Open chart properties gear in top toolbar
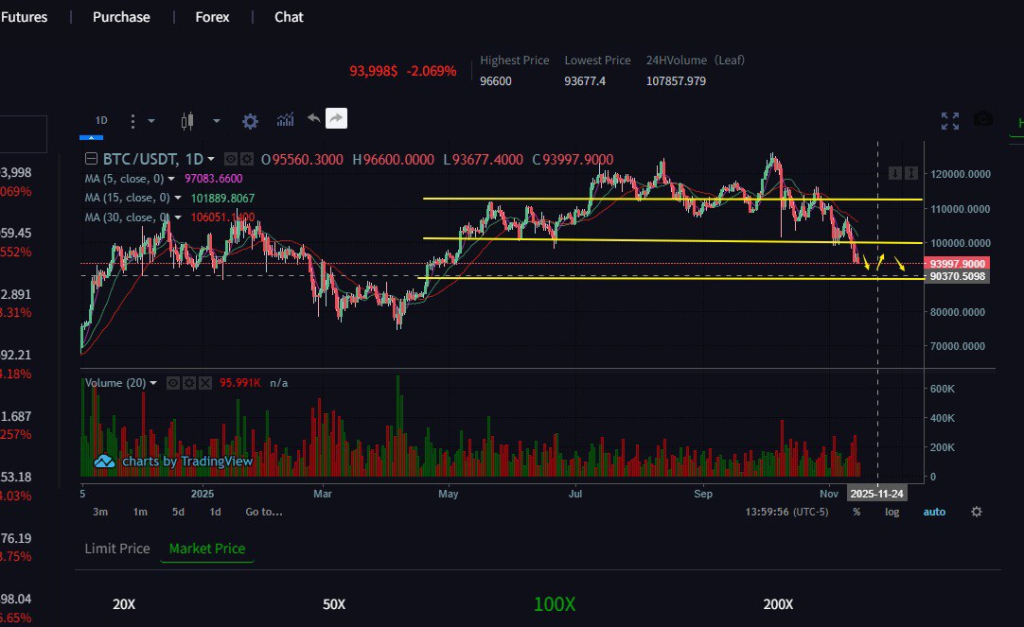This screenshot has width=1024, height=627. 250,121
